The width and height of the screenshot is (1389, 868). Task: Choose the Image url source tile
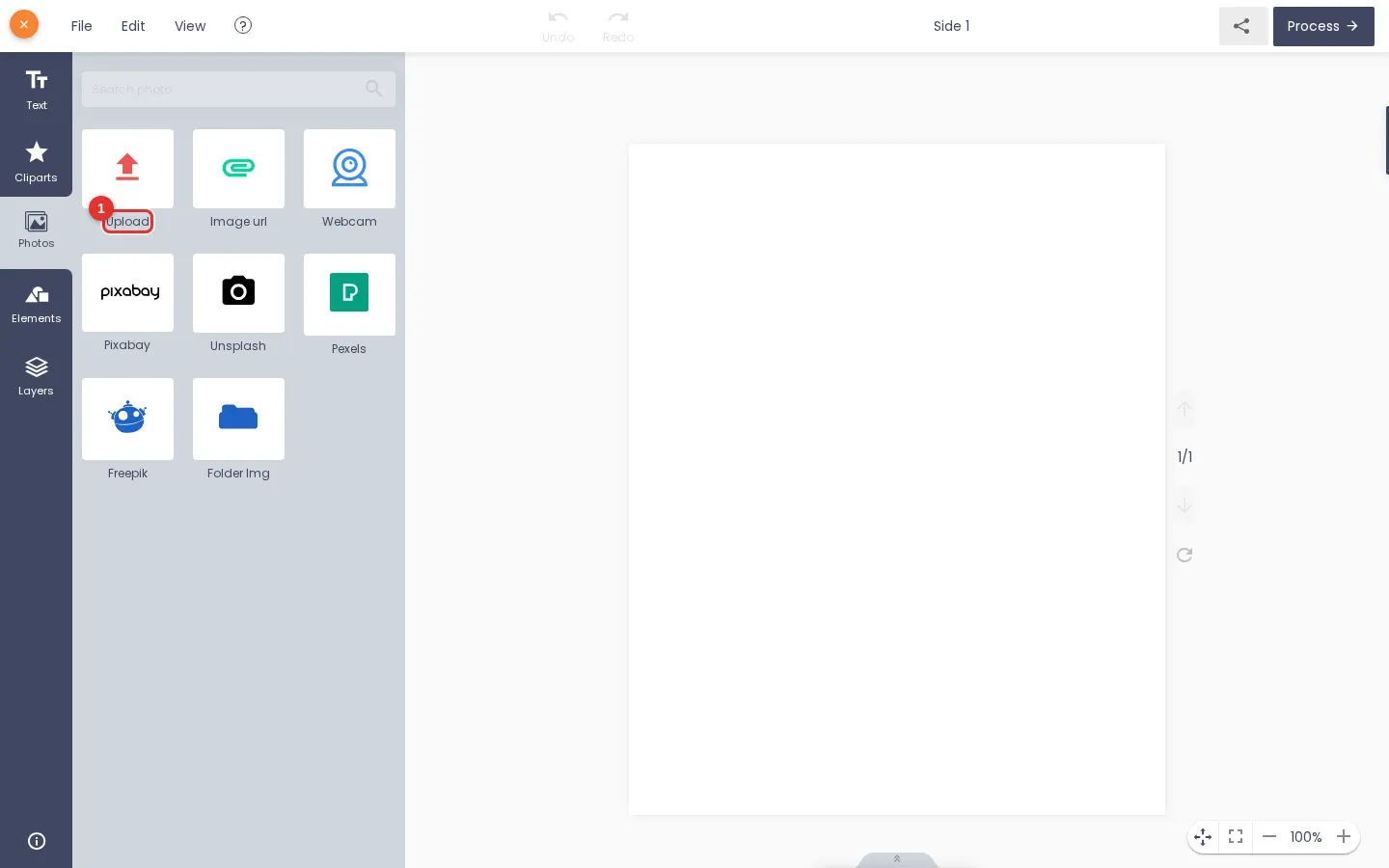click(x=238, y=168)
